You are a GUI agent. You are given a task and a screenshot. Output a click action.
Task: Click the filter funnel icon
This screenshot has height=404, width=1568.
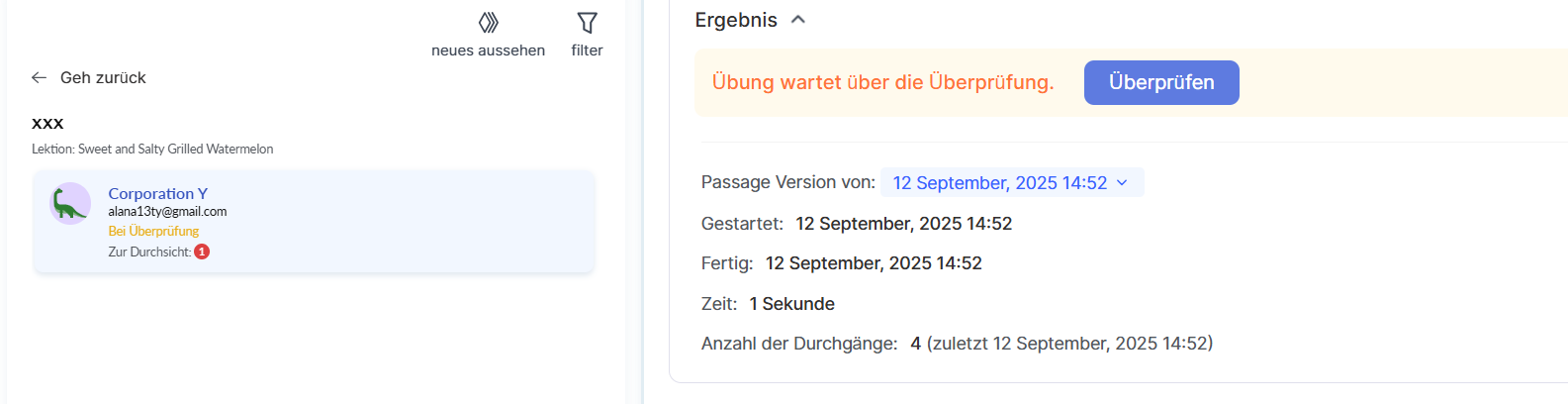tap(587, 22)
